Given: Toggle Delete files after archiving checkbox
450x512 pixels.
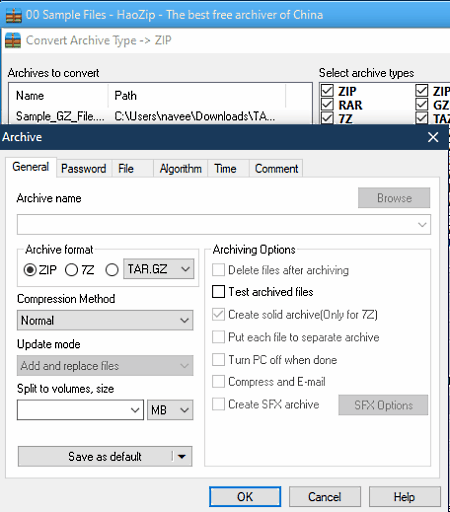Looking at the screenshot, I should point(218,270).
